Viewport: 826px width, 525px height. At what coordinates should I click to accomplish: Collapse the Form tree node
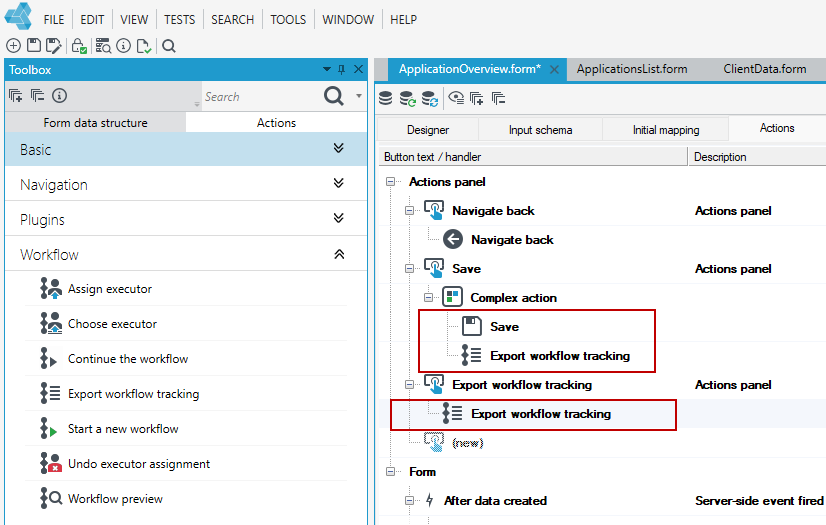(390, 472)
